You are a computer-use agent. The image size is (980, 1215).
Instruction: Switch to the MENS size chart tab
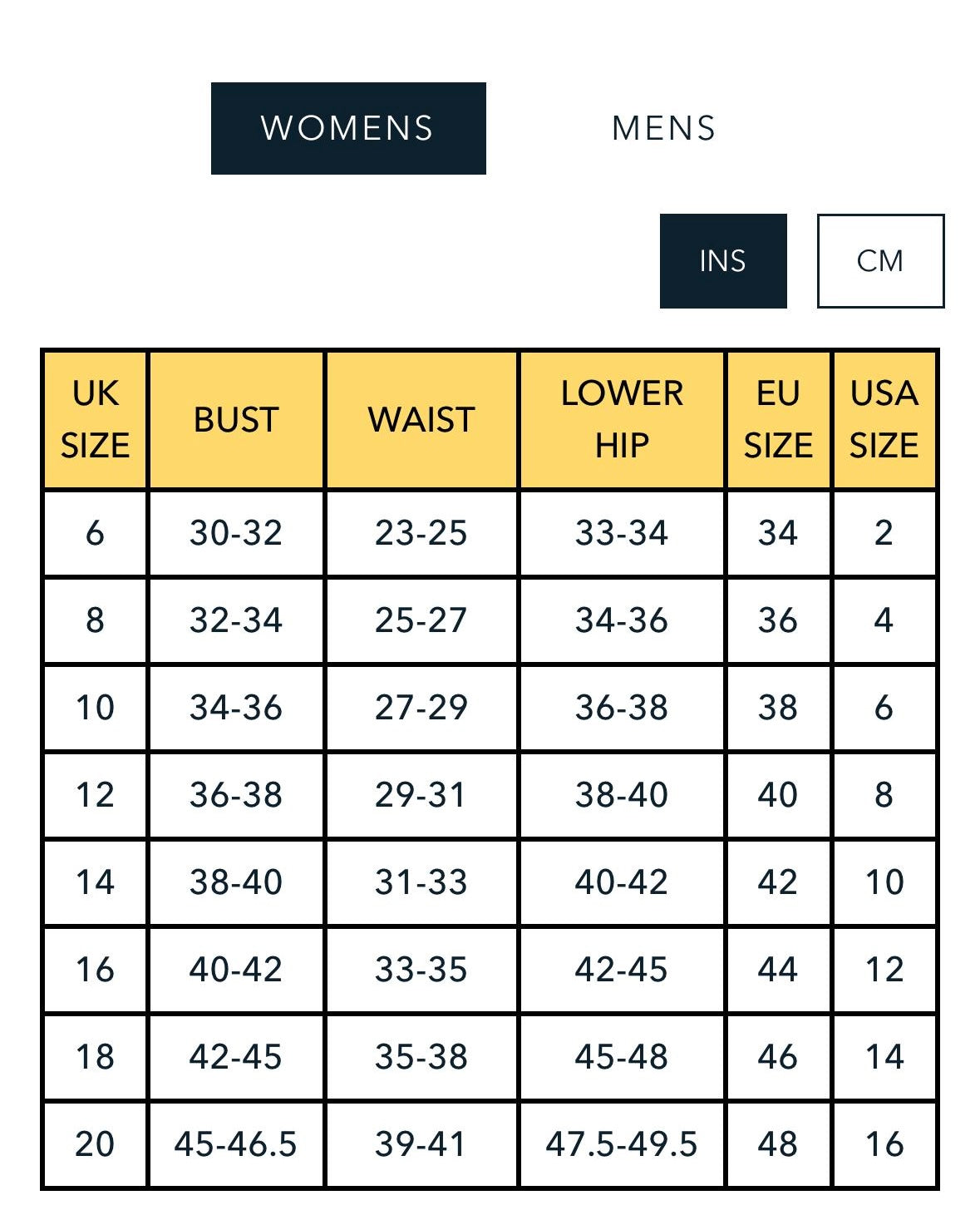[x=663, y=128]
